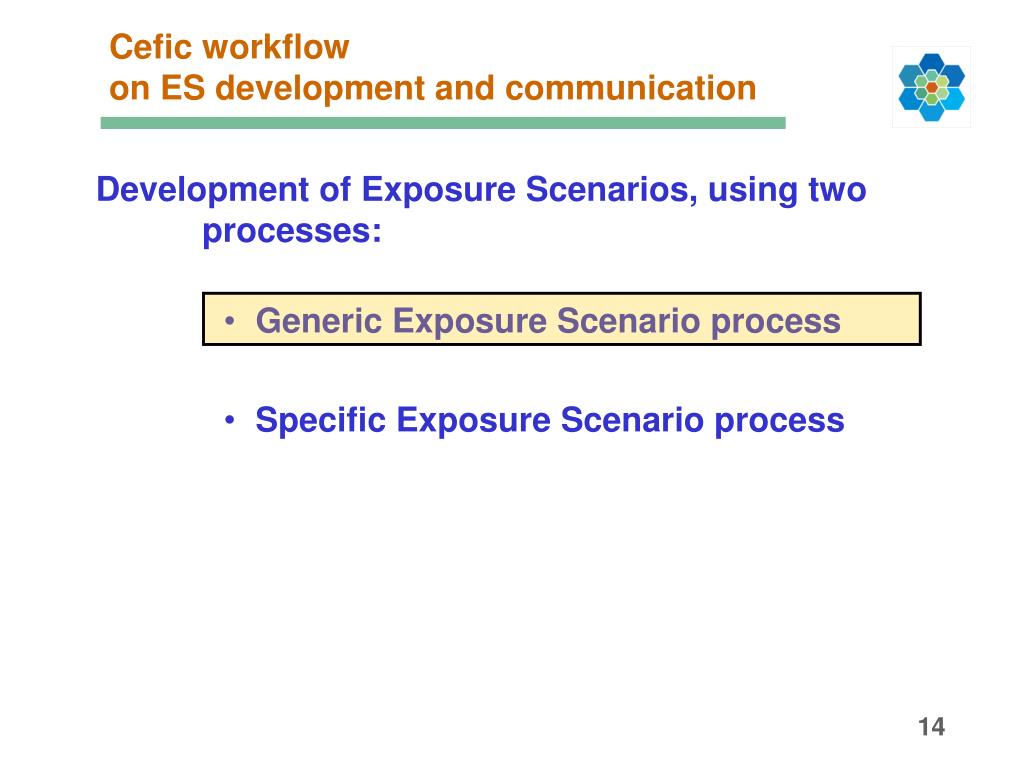Select the yellow highlighted box

[562, 319]
